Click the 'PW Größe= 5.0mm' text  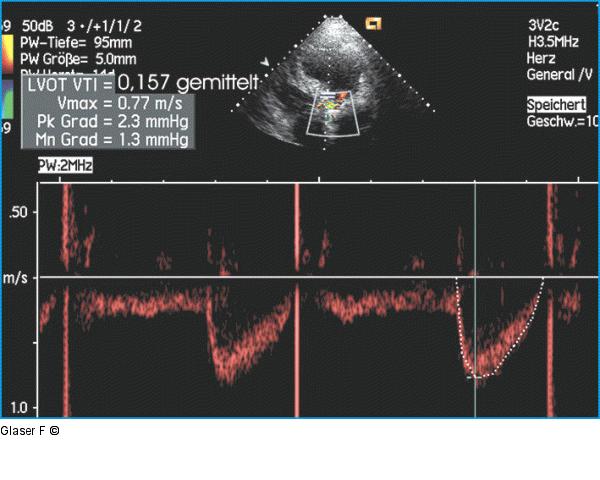(x=78, y=59)
